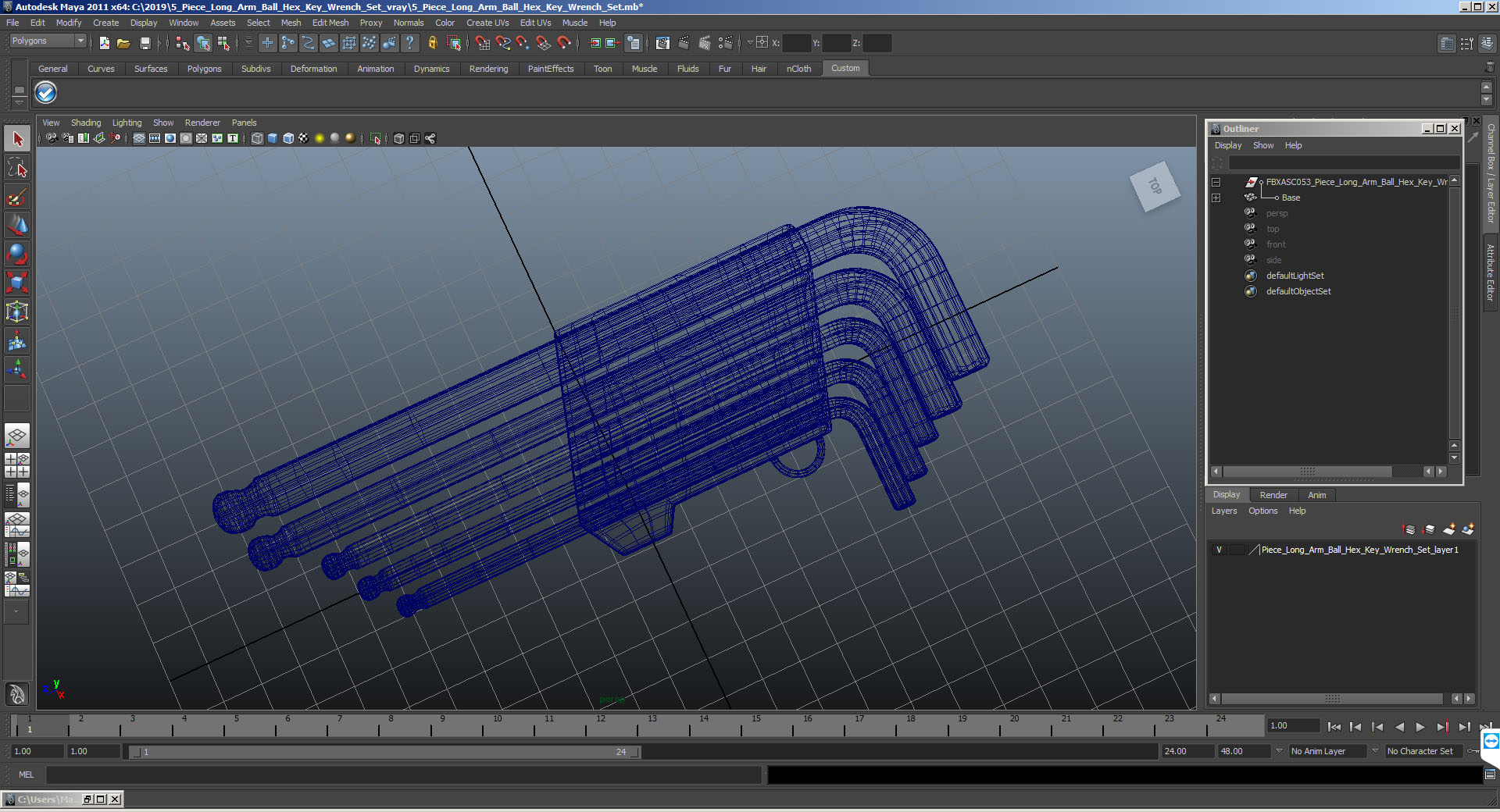Select the Universal Manipulator tool
The image size is (1500, 812).
tap(17, 312)
